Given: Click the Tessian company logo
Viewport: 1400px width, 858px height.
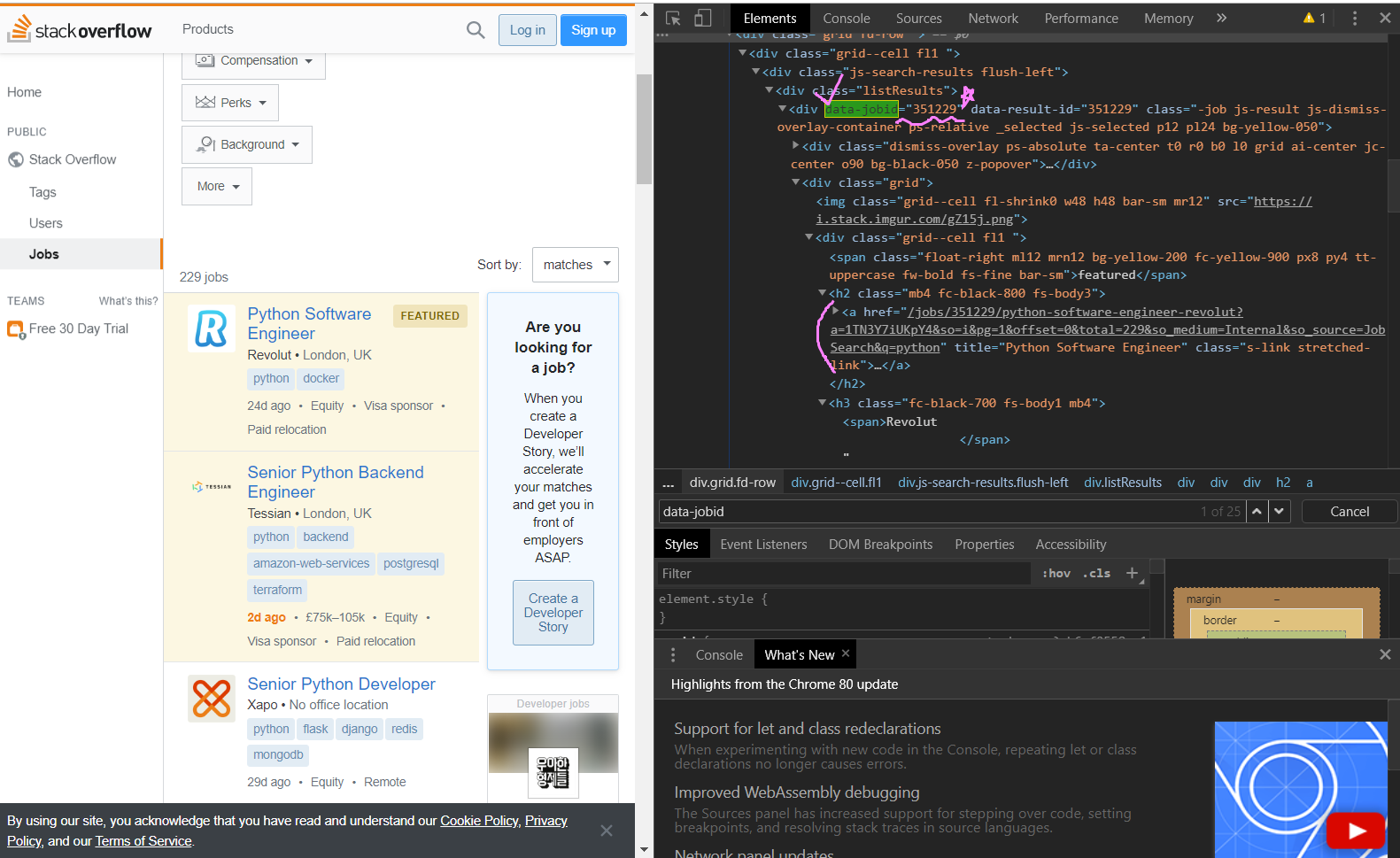Looking at the screenshot, I should pos(212,487).
